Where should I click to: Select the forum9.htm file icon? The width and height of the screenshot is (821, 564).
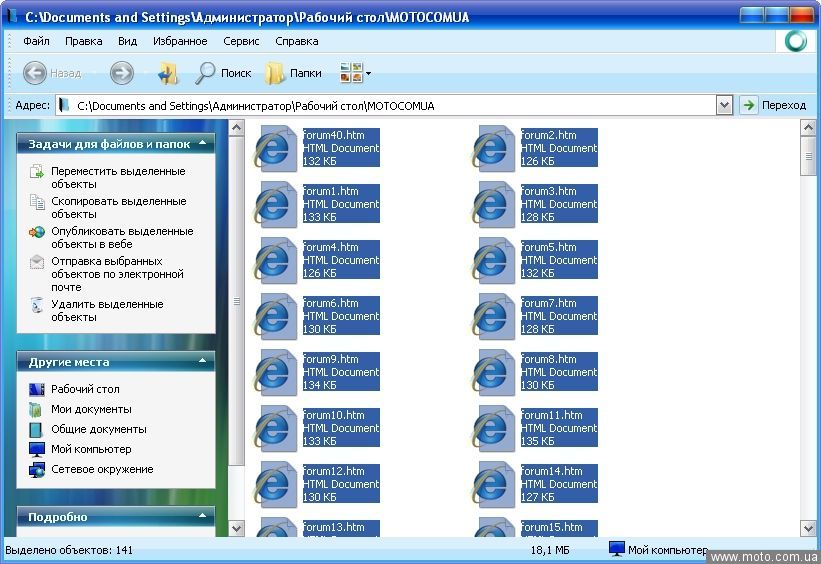coord(275,372)
